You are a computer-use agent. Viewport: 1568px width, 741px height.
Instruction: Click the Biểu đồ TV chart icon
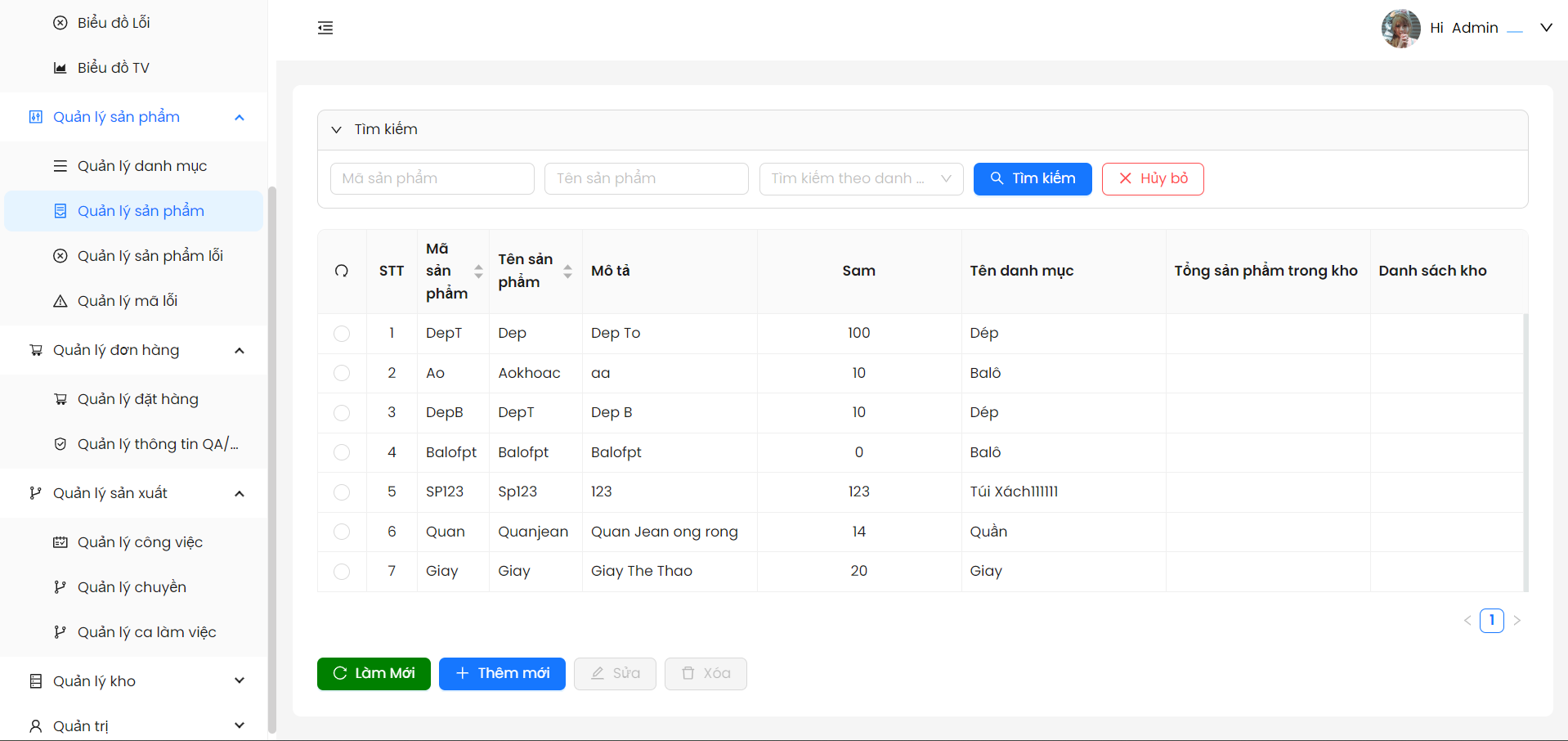point(60,68)
